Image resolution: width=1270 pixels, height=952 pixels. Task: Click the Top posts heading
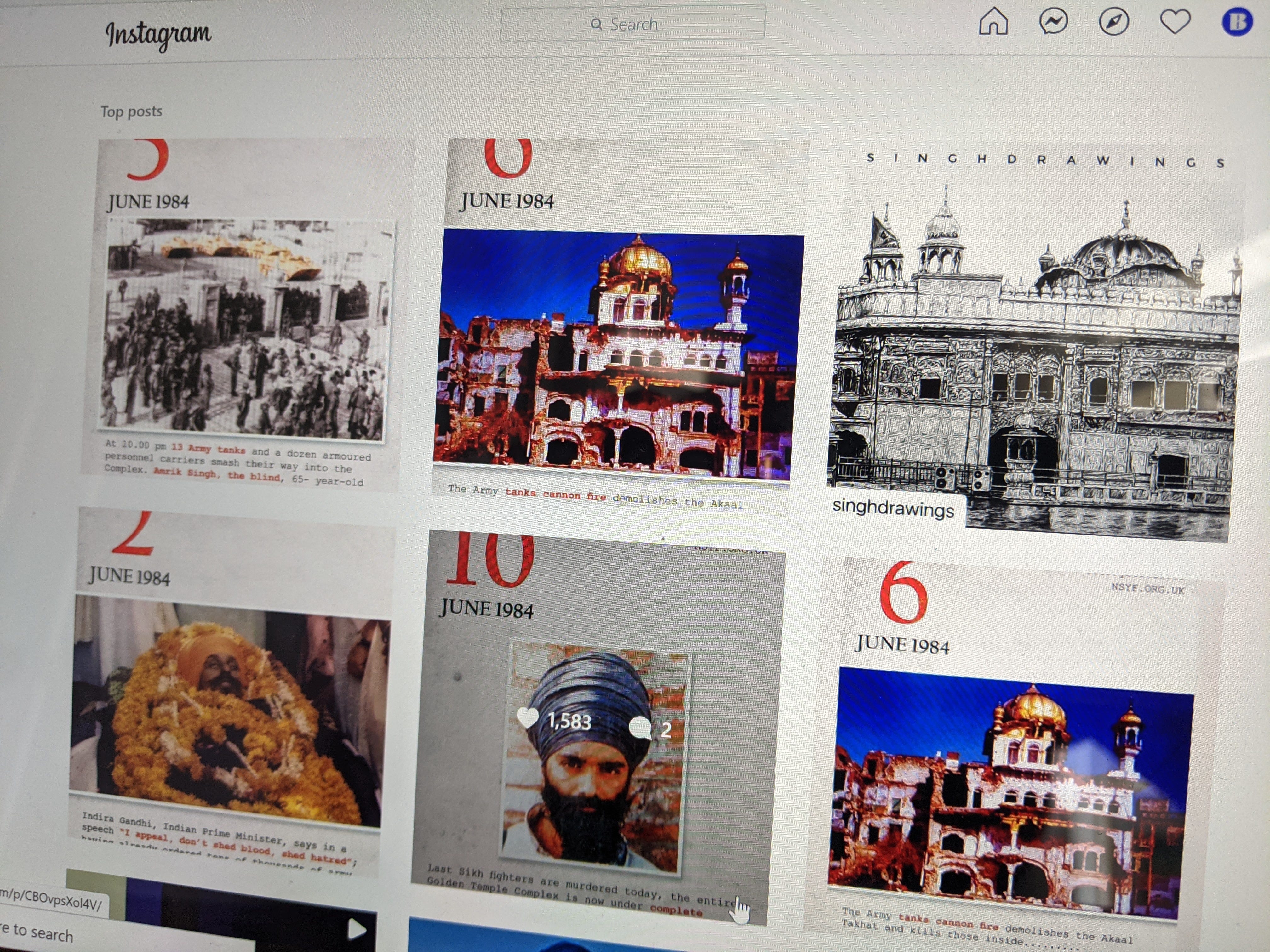(x=131, y=111)
